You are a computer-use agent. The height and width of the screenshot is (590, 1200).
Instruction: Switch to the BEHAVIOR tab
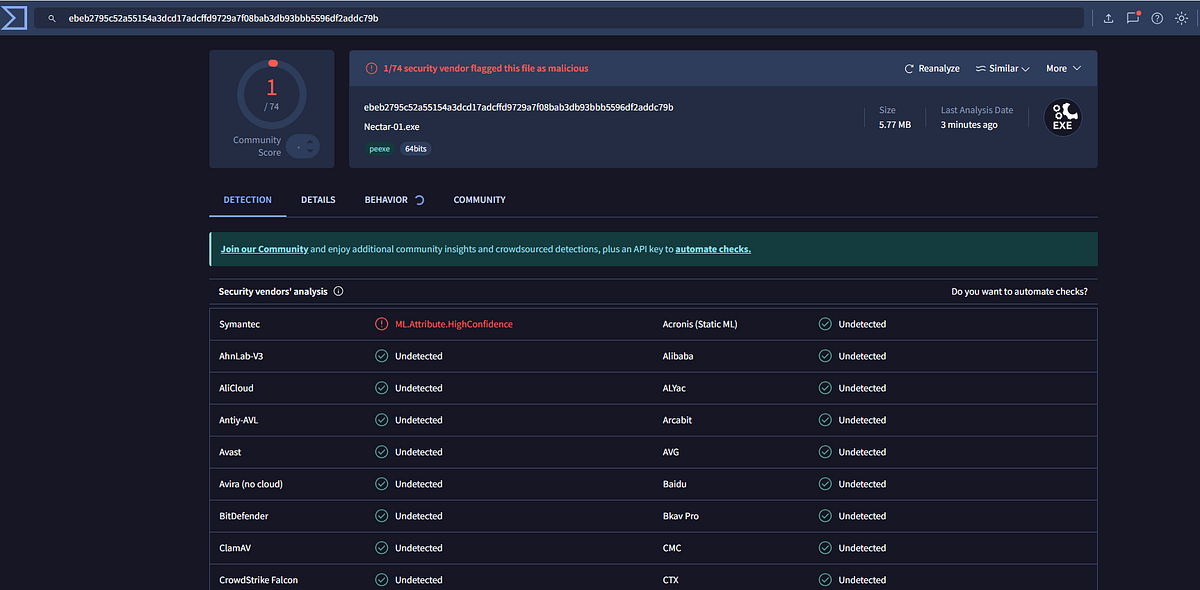386,200
